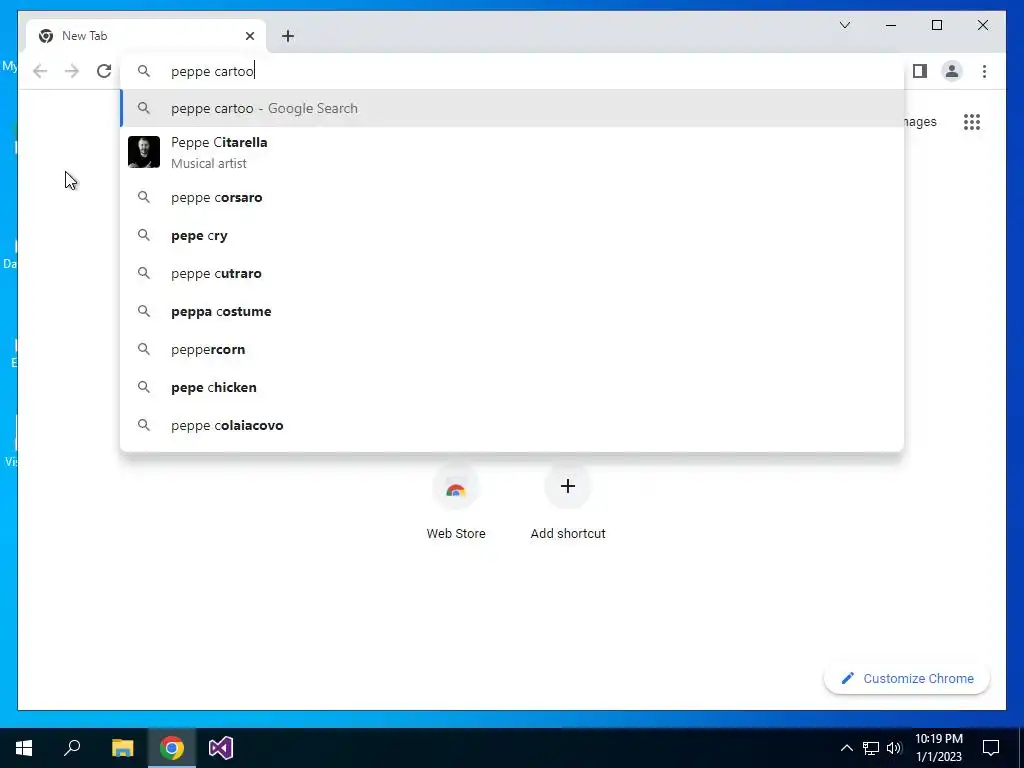Open the Google apps grid
The image size is (1024, 768).
tap(972, 122)
